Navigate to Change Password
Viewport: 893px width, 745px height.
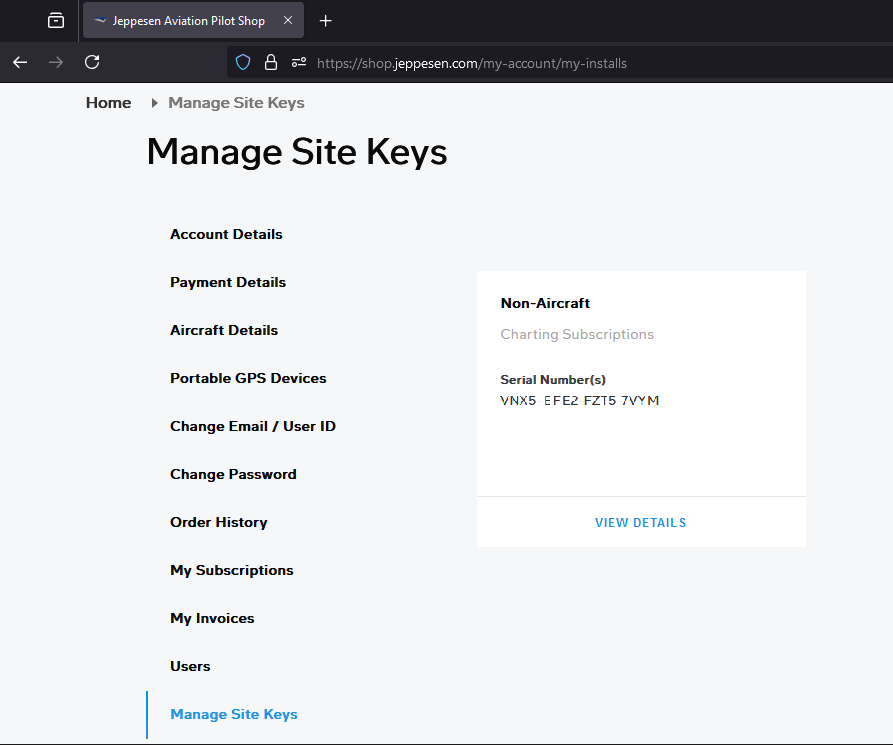coord(233,474)
